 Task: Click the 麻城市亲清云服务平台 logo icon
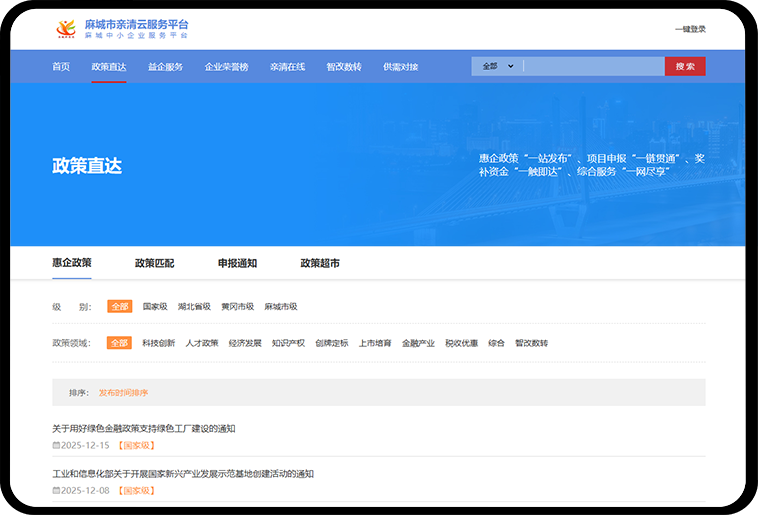click(x=65, y=29)
